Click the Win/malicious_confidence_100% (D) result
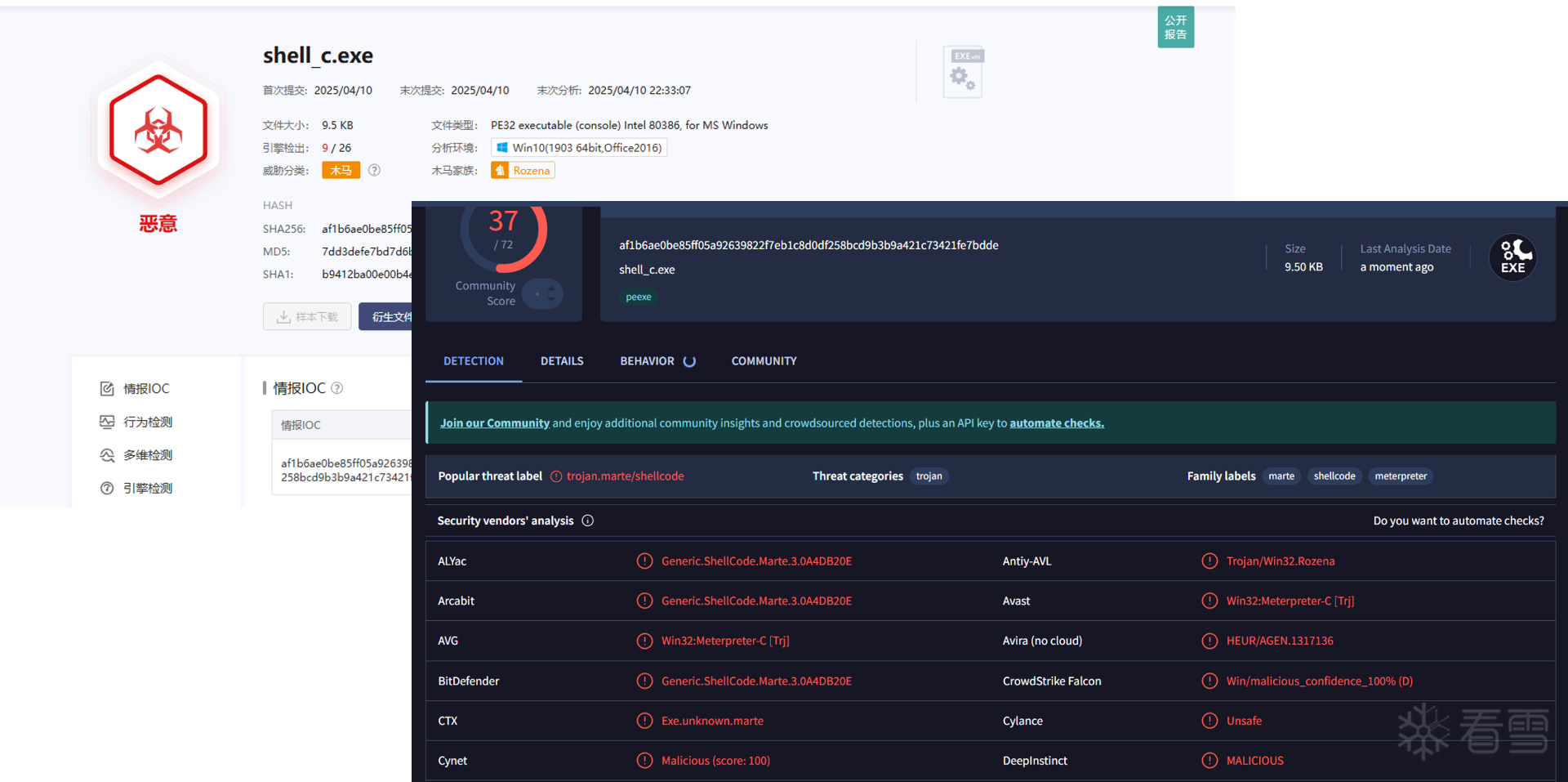Screen dimensions: 1568x782 point(1320,681)
